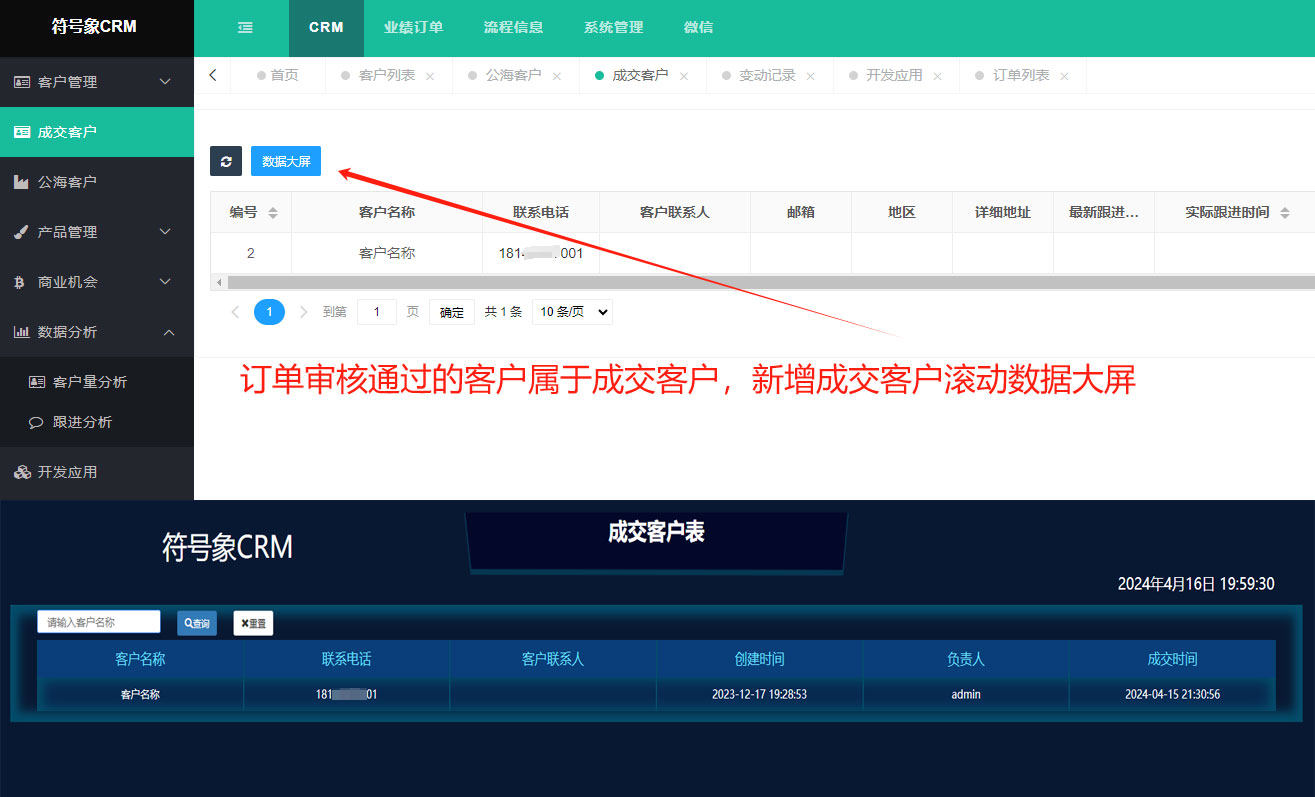Collapse the 数据分析 menu
This screenshot has height=797, width=1315.
pos(168,332)
